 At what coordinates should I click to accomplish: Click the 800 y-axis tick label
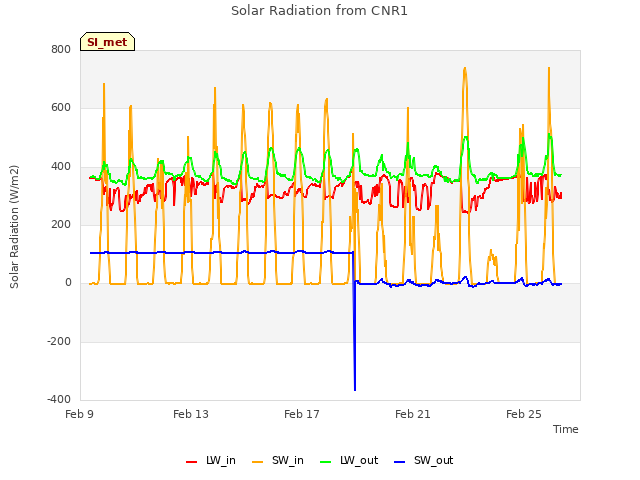pyautogui.click(x=61, y=49)
